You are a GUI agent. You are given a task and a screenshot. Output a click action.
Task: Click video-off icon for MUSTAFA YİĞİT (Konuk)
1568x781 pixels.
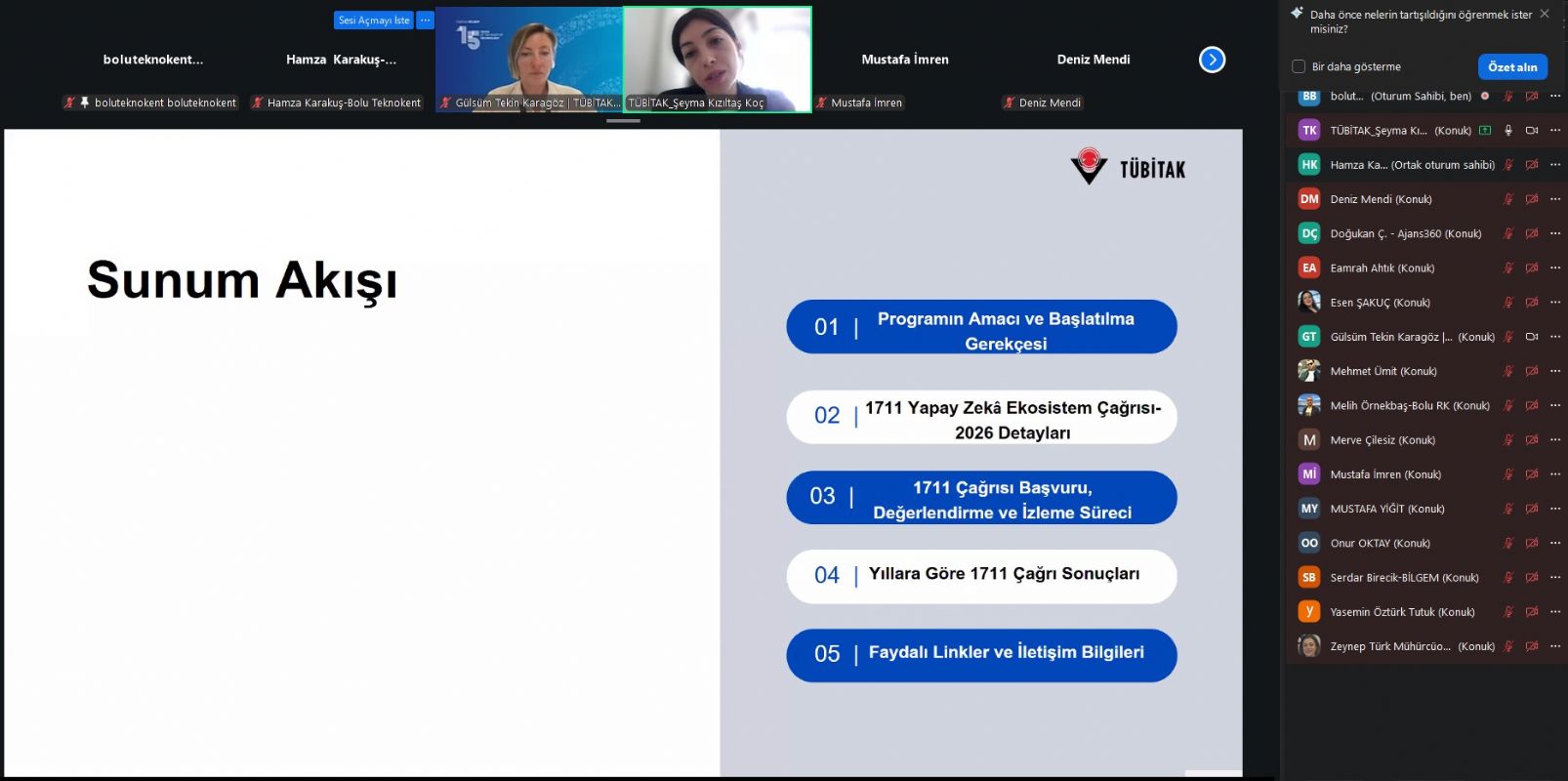(1532, 508)
